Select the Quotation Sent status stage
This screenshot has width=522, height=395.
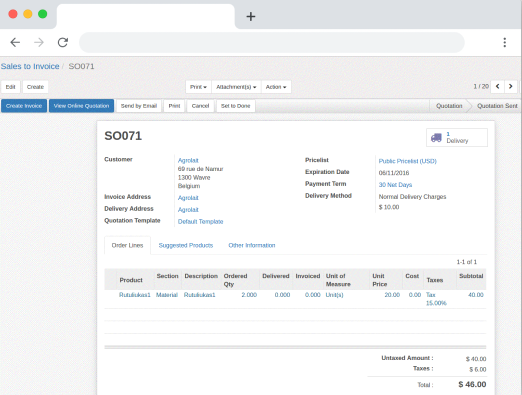pos(497,106)
